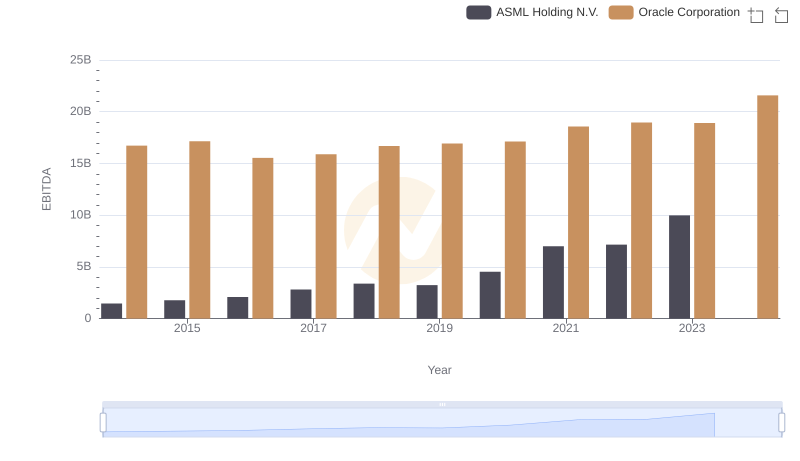Click the 2023 x-axis label
The image size is (800, 461).
pos(692,328)
